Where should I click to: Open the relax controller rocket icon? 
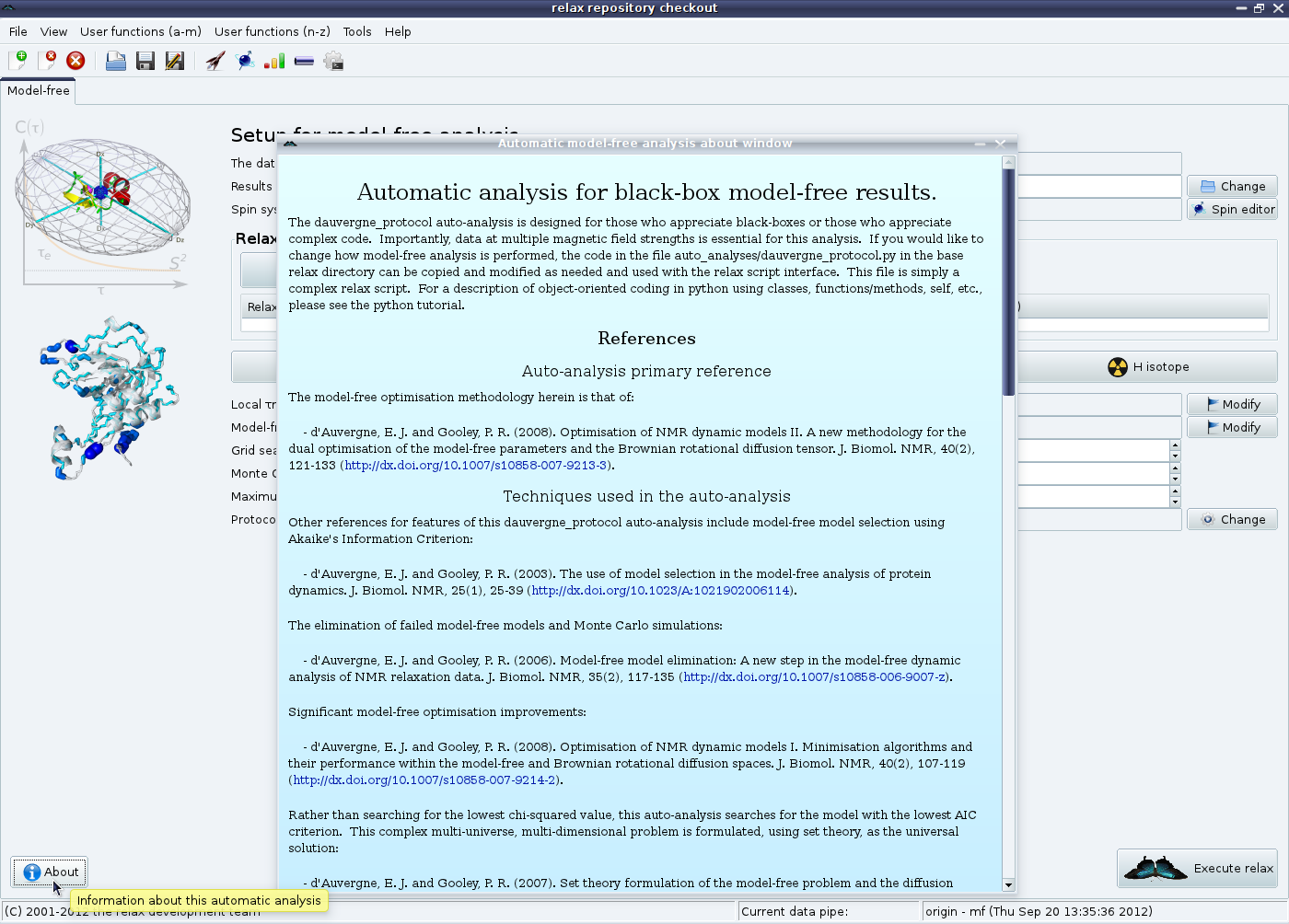[215, 61]
